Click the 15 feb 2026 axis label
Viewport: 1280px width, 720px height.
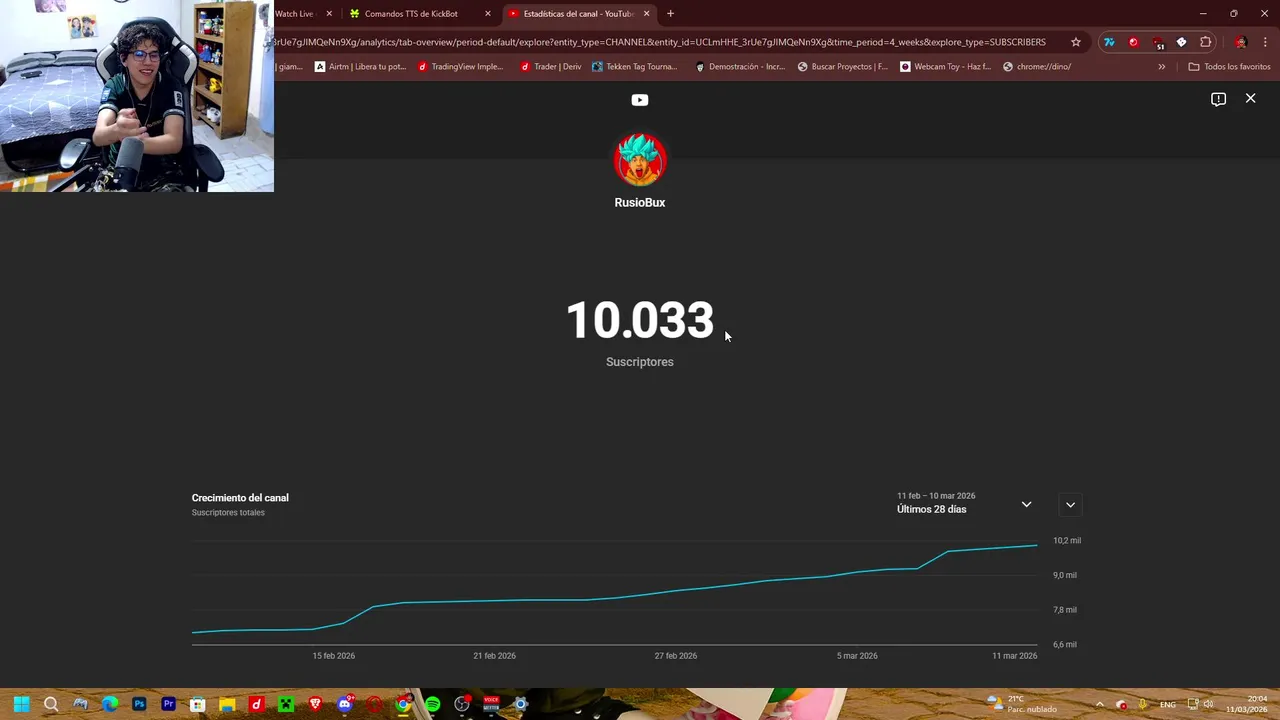click(334, 656)
